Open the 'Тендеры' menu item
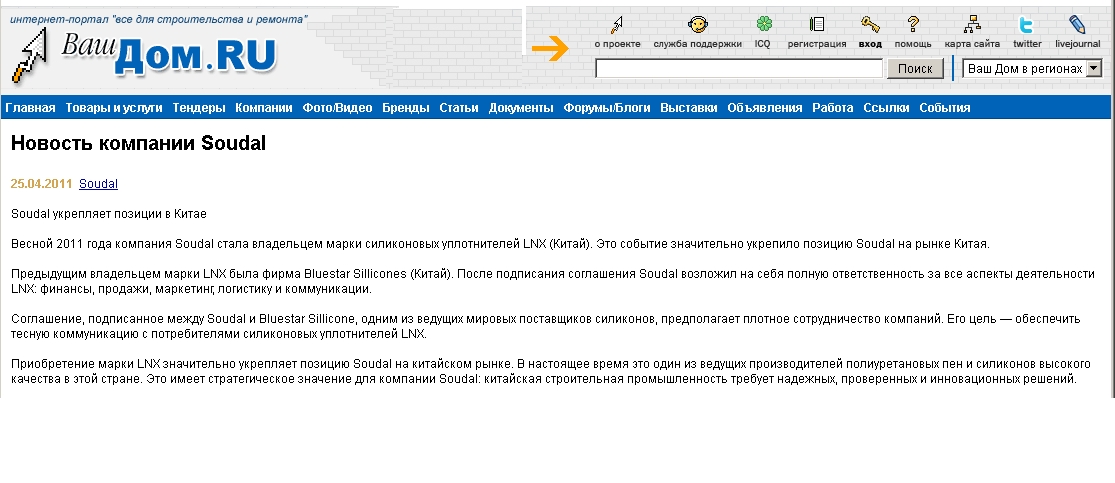 199,108
